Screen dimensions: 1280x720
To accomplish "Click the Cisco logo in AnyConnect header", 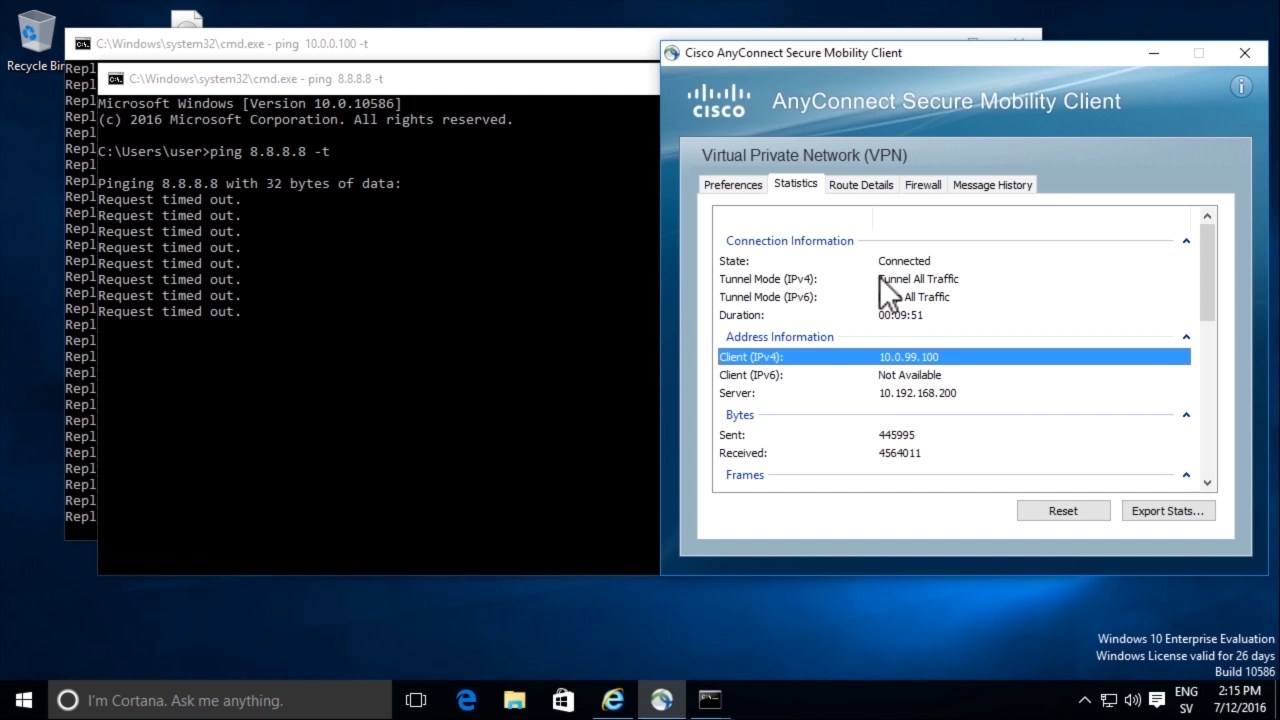I will pyautogui.click(x=719, y=101).
